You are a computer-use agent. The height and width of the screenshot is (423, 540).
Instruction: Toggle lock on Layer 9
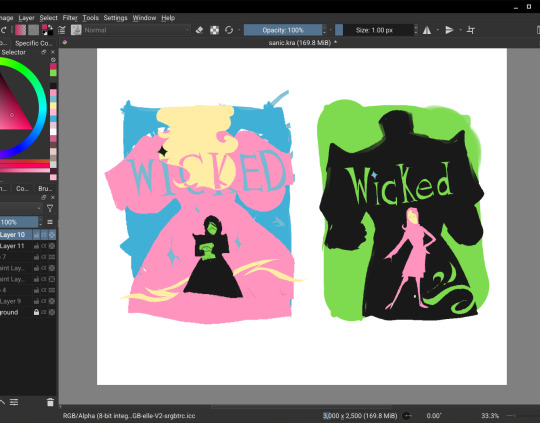(36, 301)
